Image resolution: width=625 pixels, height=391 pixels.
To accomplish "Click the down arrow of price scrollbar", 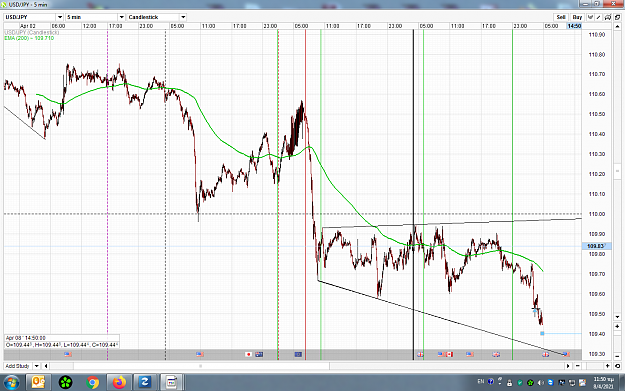I will pyautogui.click(x=617, y=317).
